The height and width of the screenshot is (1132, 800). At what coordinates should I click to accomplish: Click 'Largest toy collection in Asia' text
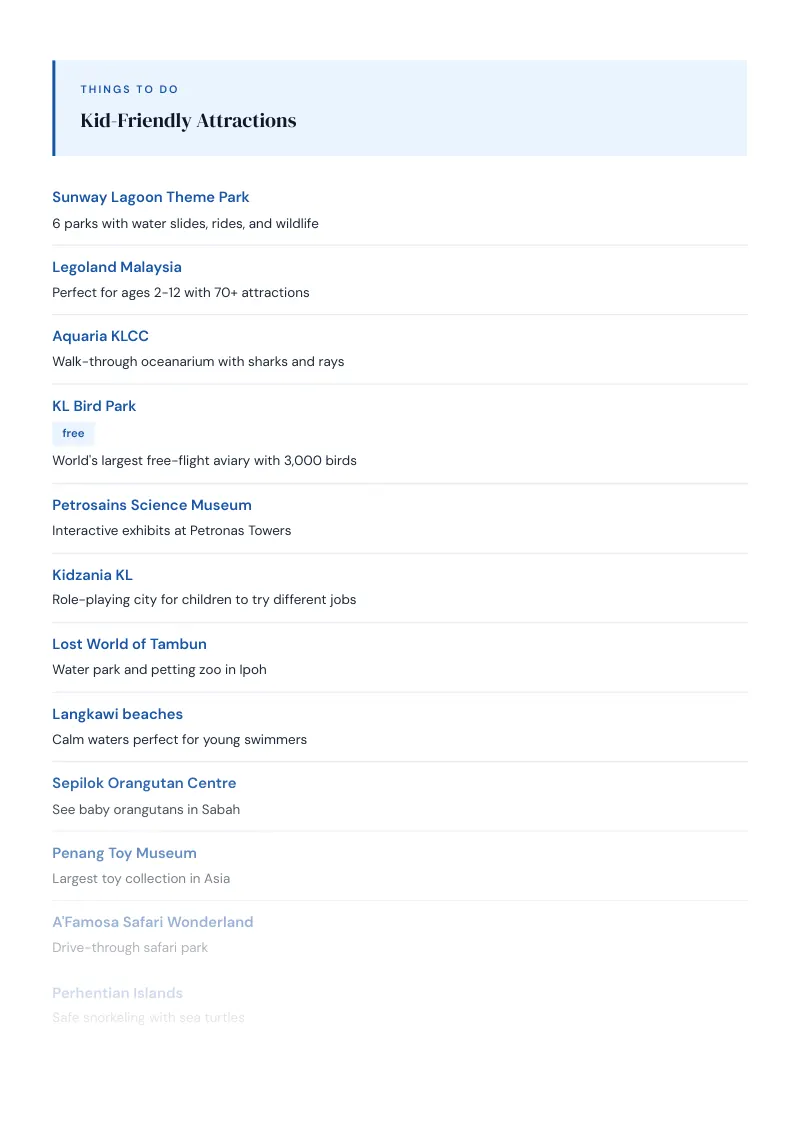click(141, 879)
